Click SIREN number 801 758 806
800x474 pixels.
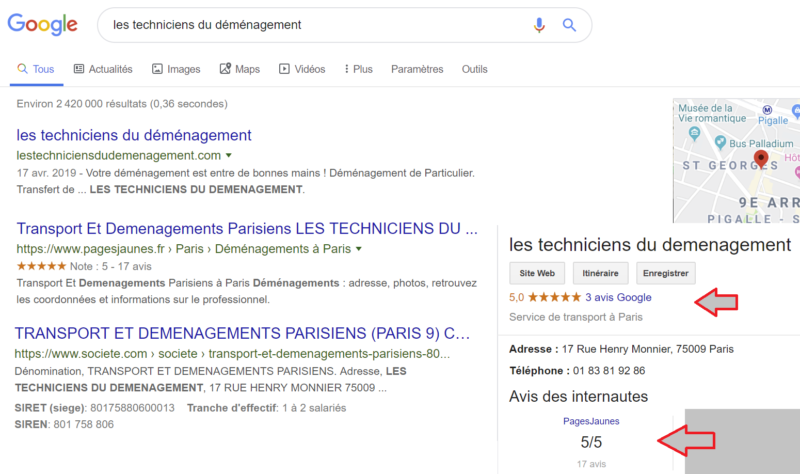click(84, 425)
